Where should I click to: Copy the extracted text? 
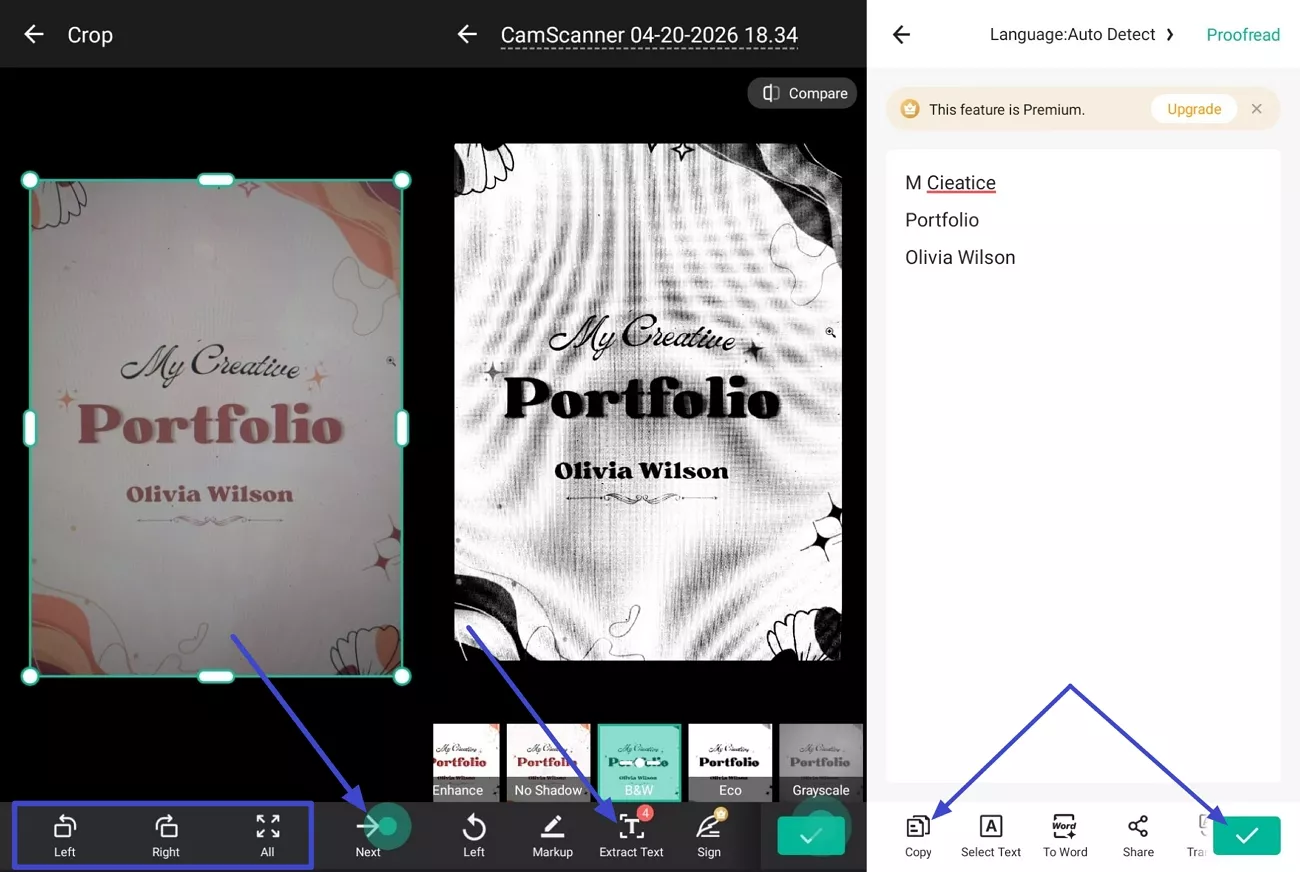pos(918,835)
